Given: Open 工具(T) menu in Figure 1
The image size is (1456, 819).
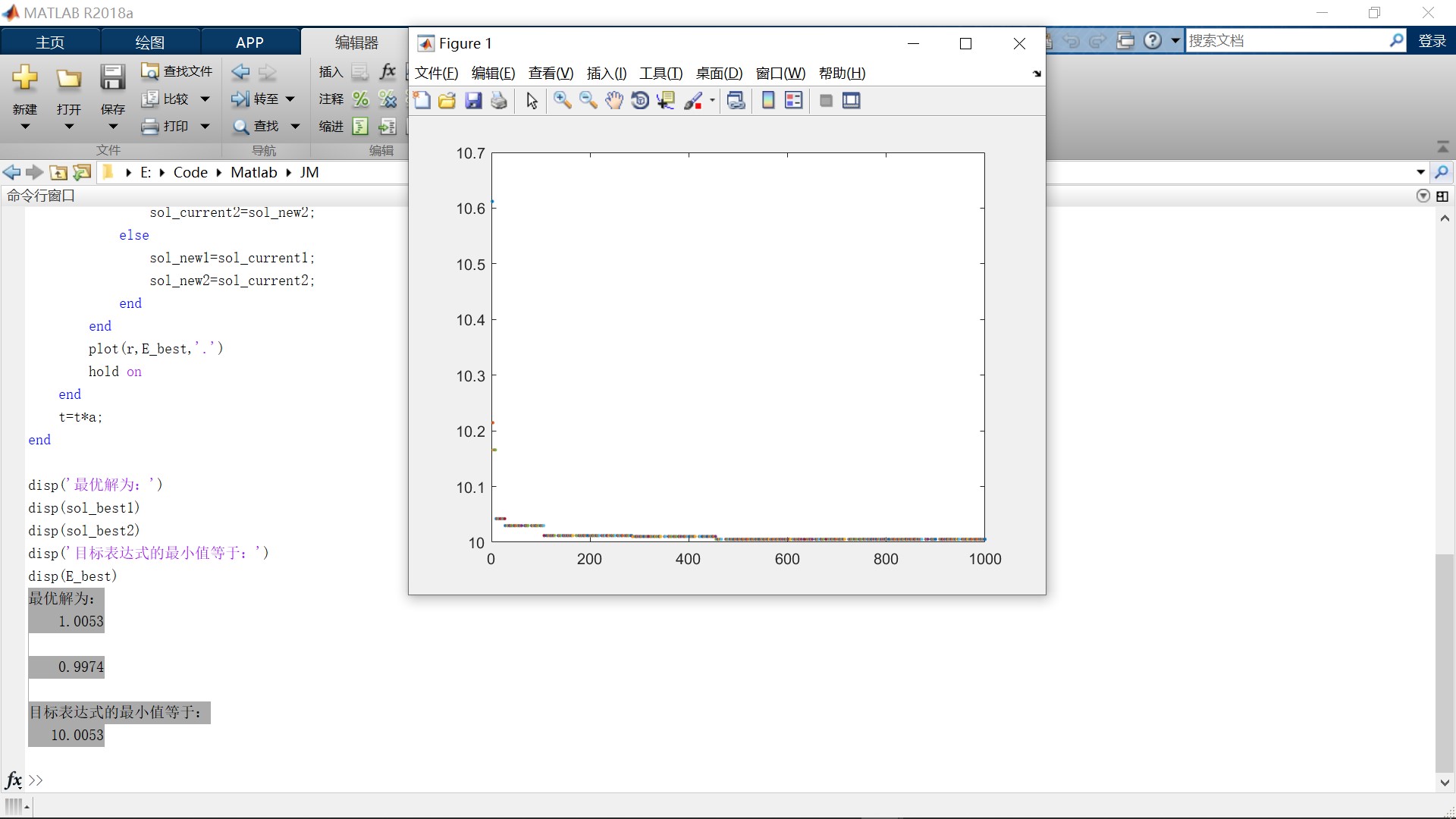Looking at the screenshot, I should pyautogui.click(x=661, y=74).
